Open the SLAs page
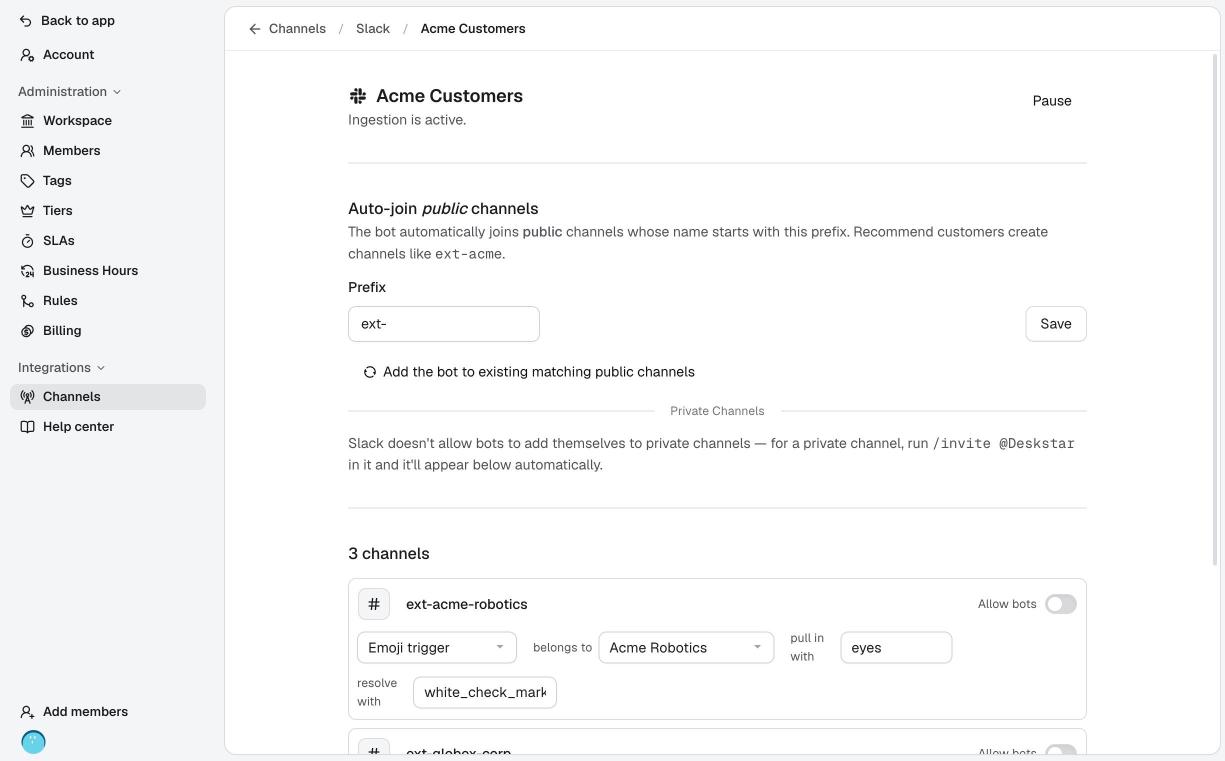This screenshot has width=1225, height=761. tap(108, 241)
